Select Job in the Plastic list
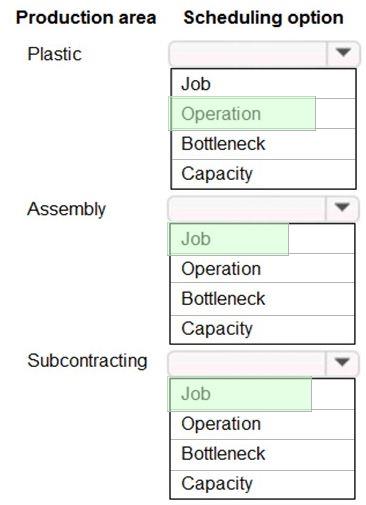 click(x=263, y=84)
